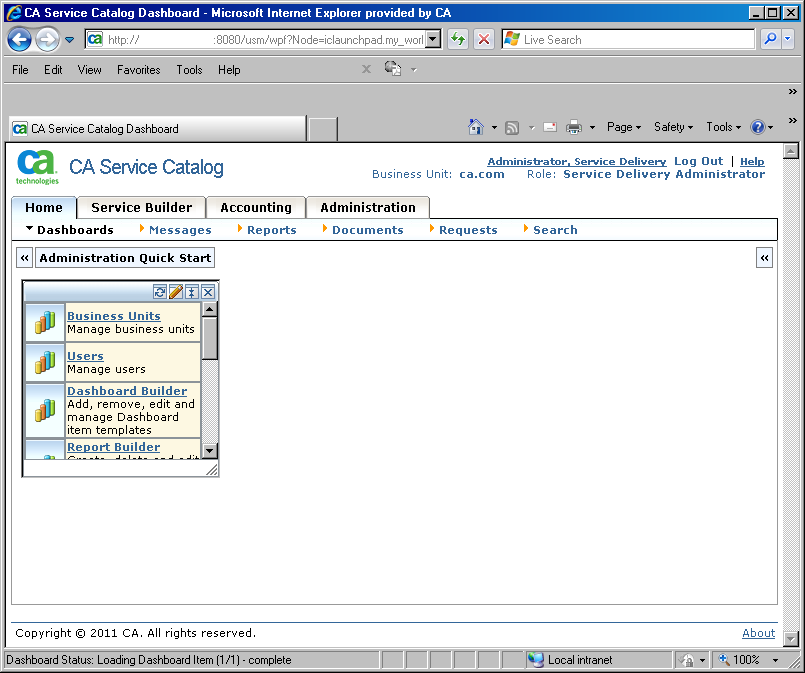The width and height of the screenshot is (805, 673).
Task: Refresh the page with the green arrows icon
Action: point(456,38)
